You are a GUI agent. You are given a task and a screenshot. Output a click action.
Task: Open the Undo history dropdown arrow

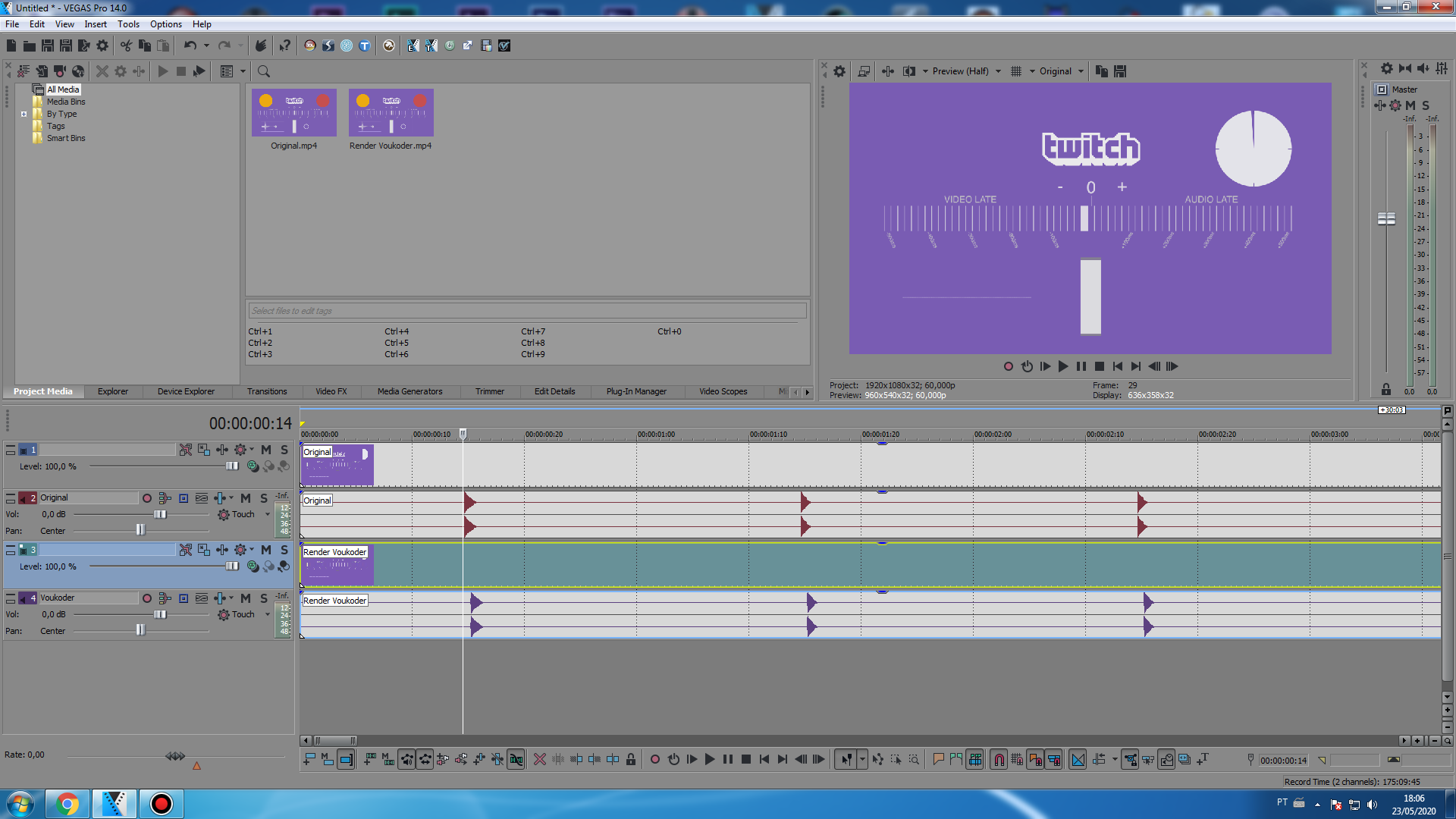(x=206, y=45)
